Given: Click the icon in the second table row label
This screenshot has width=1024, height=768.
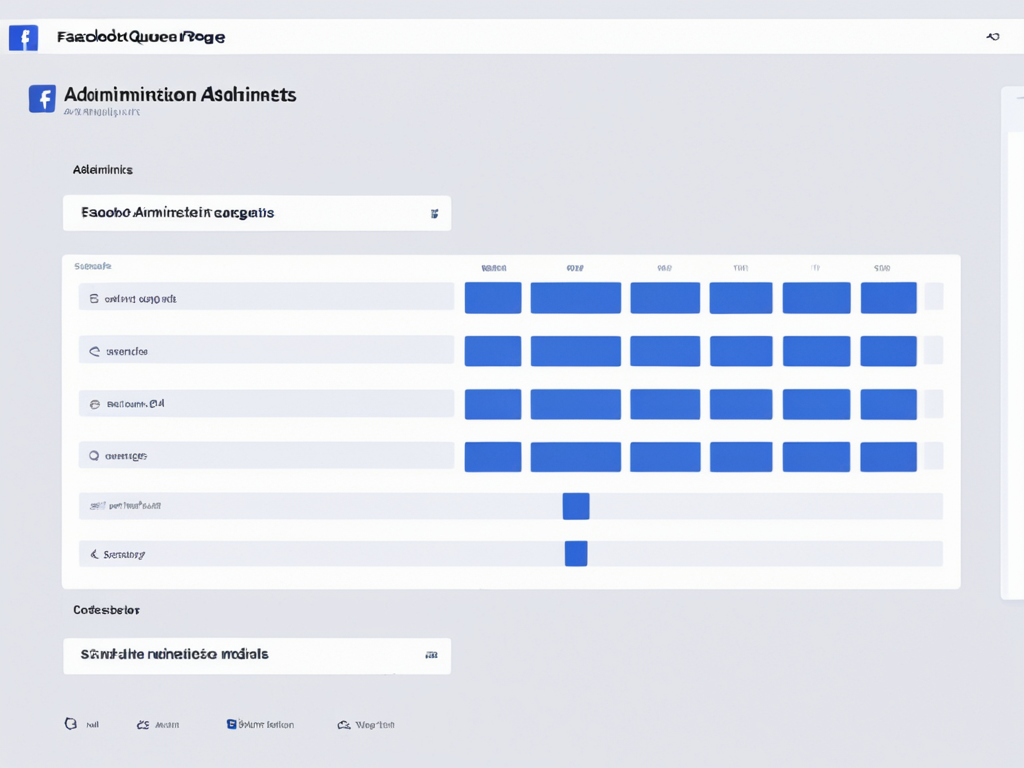Looking at the screenshot, I should pos(94,351).
